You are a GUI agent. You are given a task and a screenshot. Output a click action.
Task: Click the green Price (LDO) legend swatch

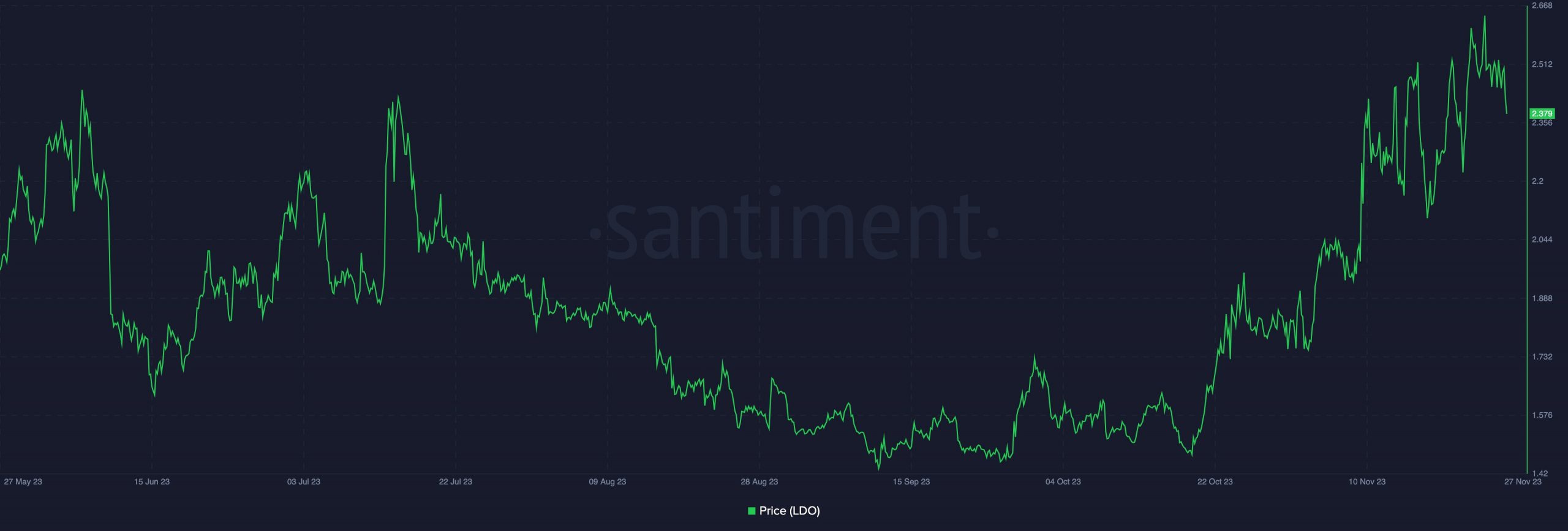[752, 511]
